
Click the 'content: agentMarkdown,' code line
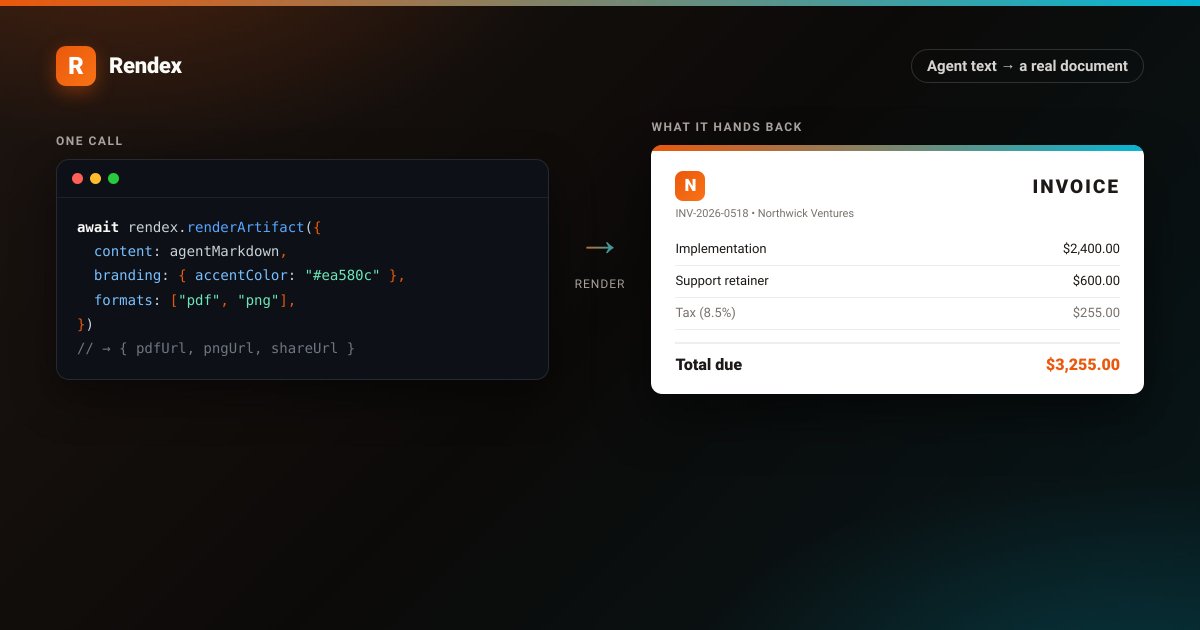(x=191, y=251)
